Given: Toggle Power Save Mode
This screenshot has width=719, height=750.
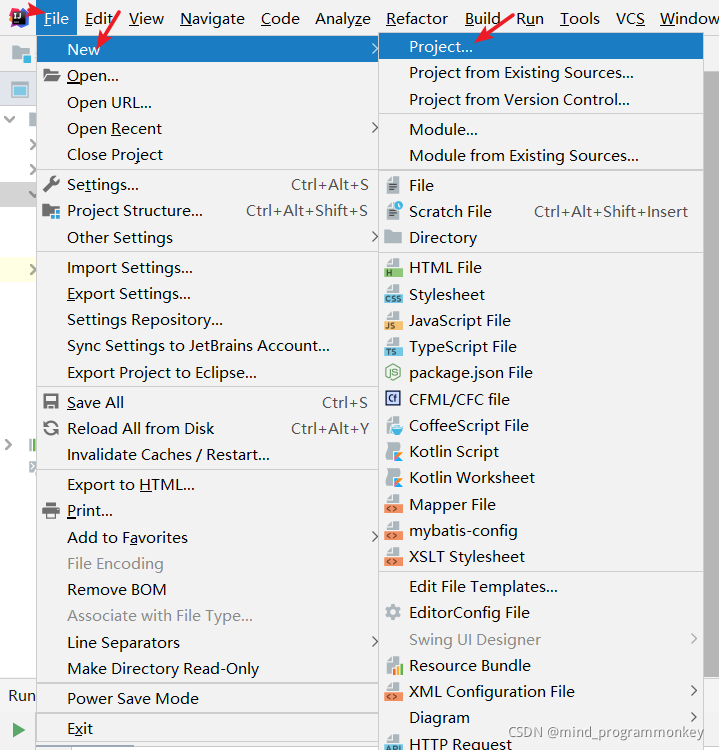Looking at the screenshot, I should coord(207,698).
